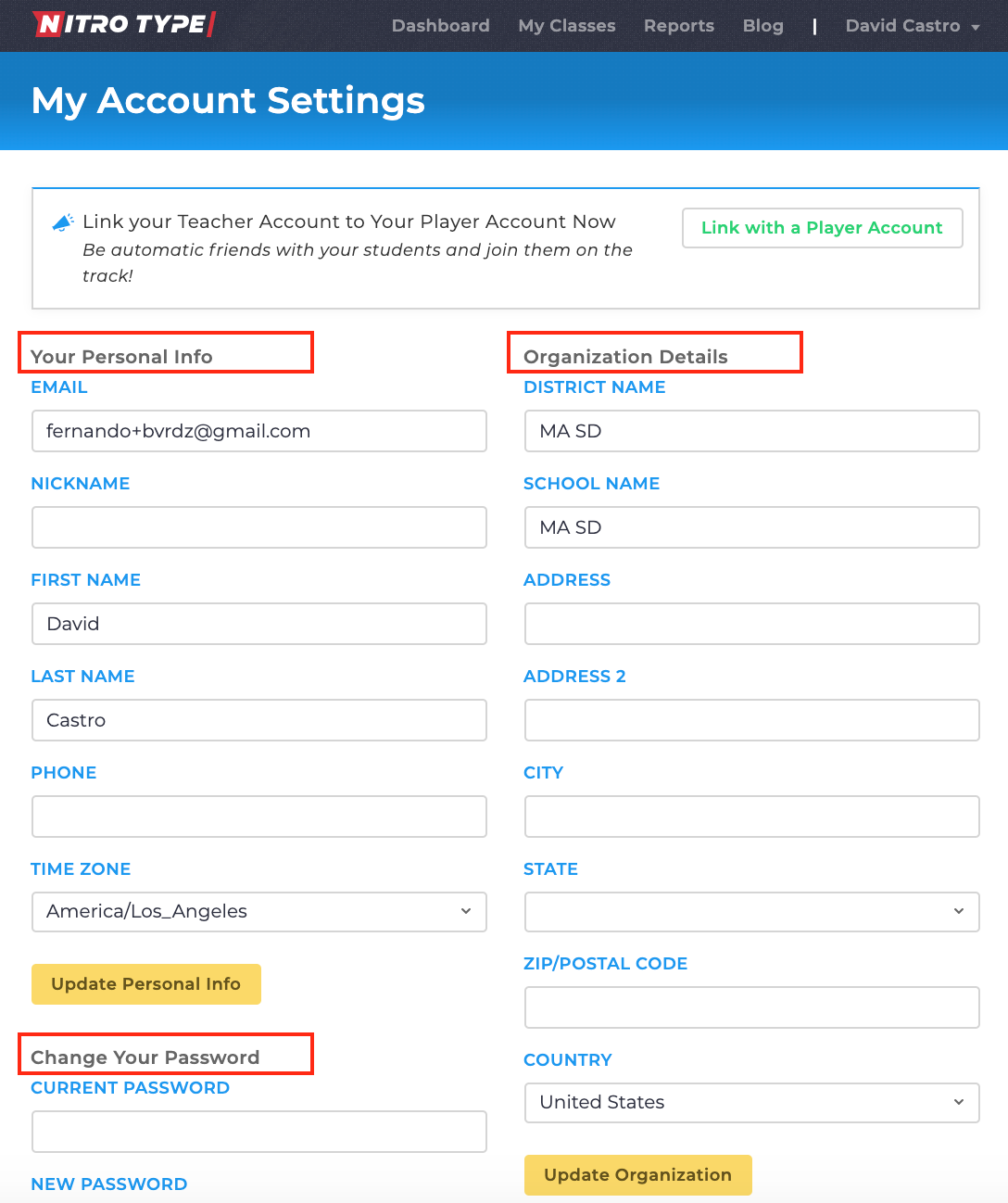Viewport: 1008px width, 1203px height.
Task: Click the Update Personal Info button
Action: tap(145, 983)
